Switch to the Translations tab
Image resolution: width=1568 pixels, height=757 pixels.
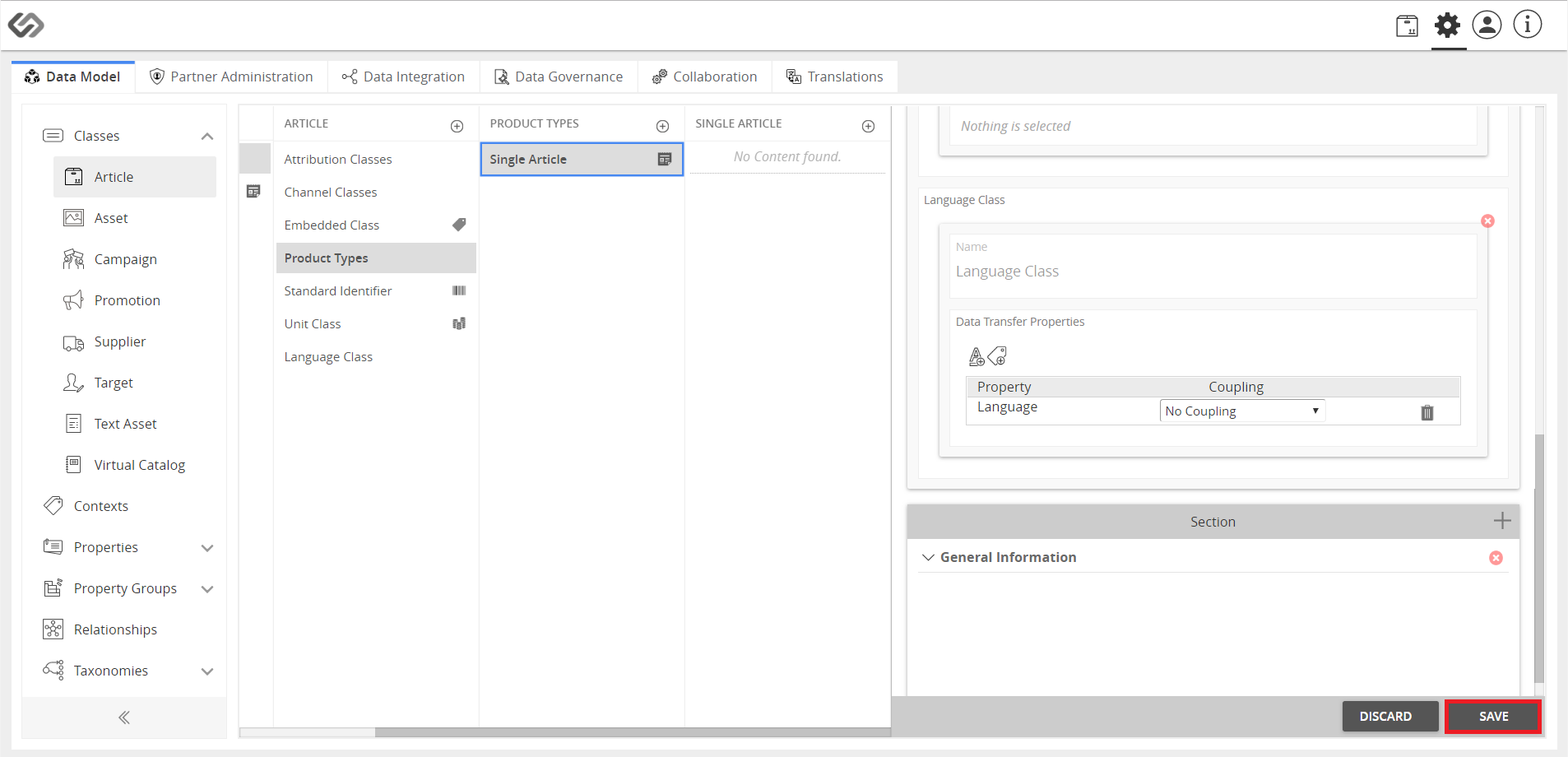coord(835,77)
